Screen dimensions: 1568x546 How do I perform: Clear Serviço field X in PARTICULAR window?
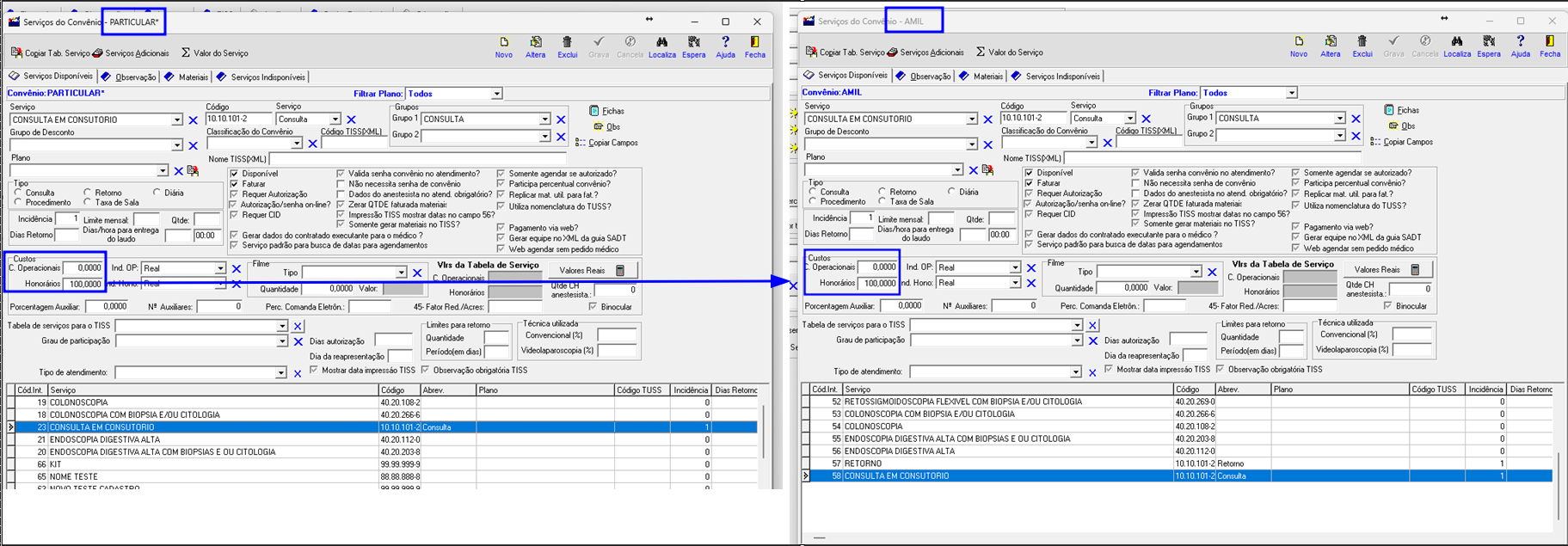(x=193, y=120)
